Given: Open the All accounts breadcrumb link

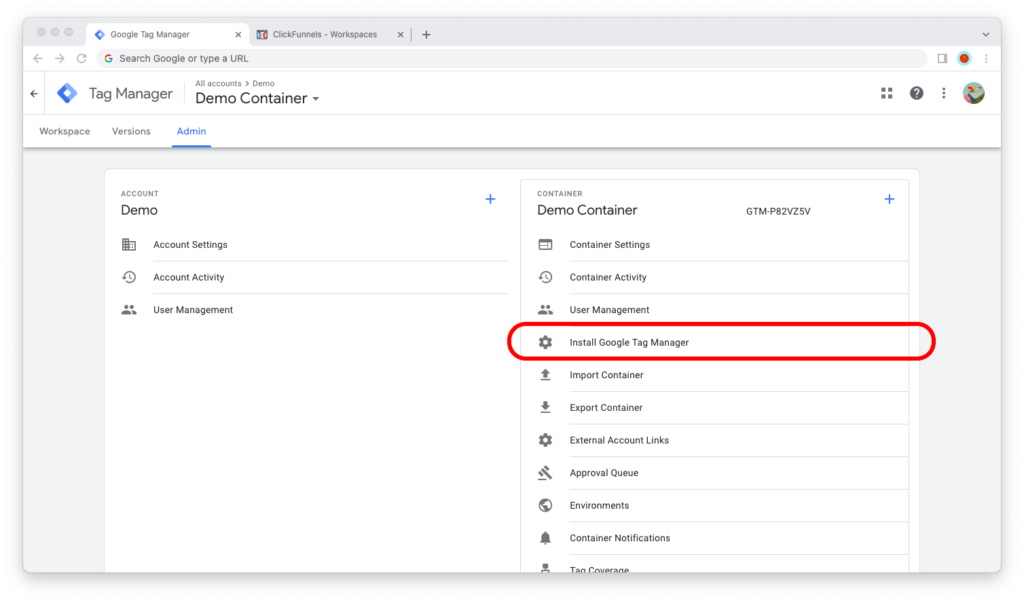Looking at the screenshot, I should coord(218,84).
